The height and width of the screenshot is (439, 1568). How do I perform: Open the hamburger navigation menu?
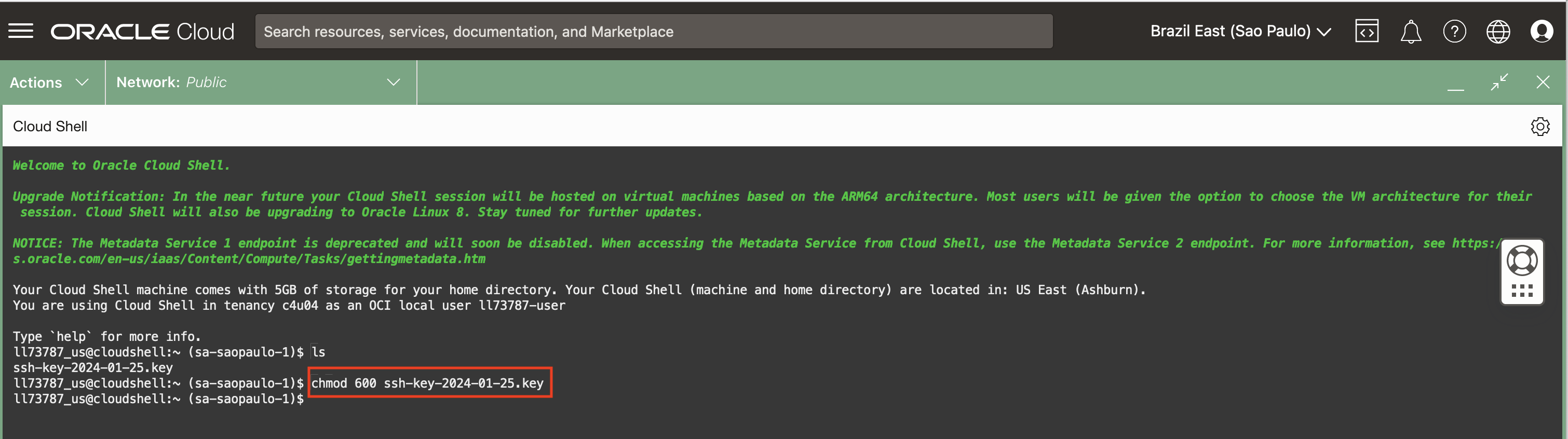click(x=21, y=31)
